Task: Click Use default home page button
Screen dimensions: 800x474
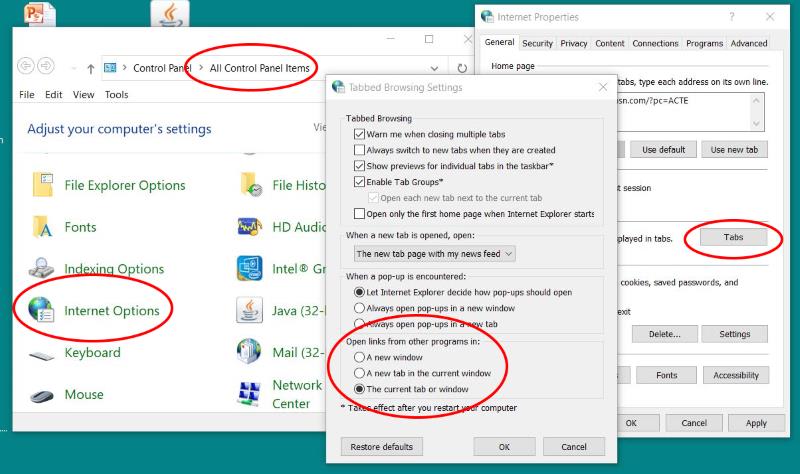Action: [x=663, y=149]
